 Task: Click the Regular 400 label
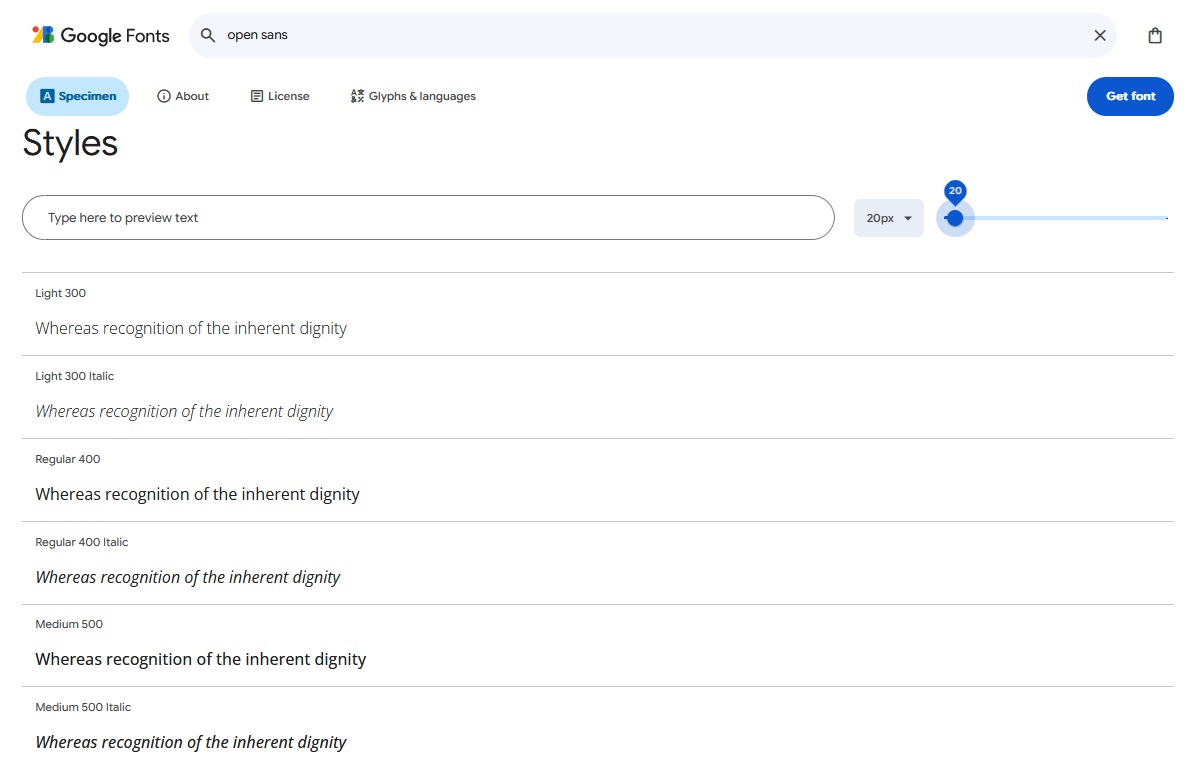point(68,460)
